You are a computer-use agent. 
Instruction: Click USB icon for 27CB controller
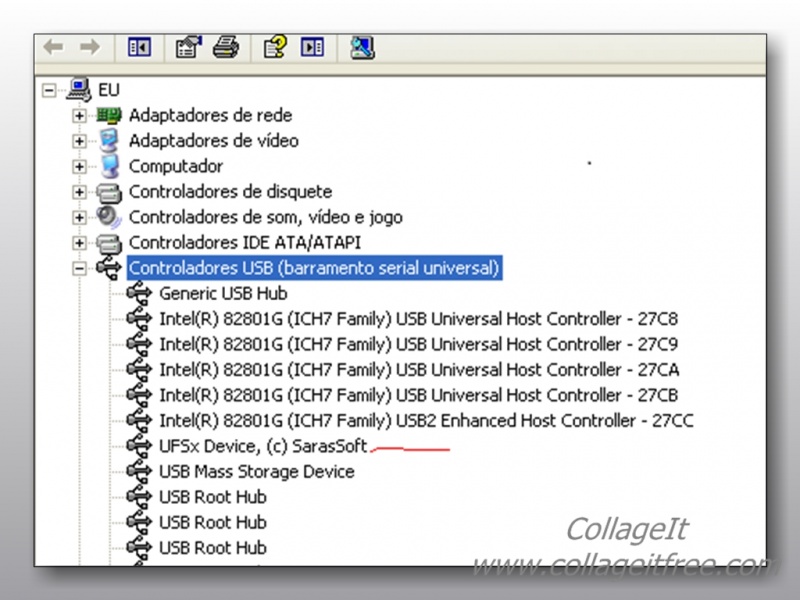click(x=139, y=395)
